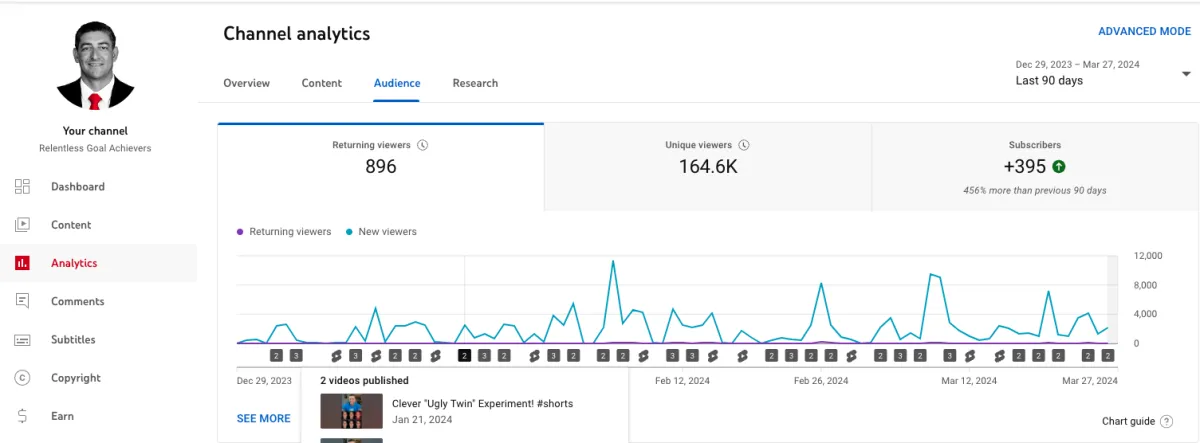Click 'Returning viewers' legend label above chart
This screenshot has width=1200, height=443.
tap(290, 232)
